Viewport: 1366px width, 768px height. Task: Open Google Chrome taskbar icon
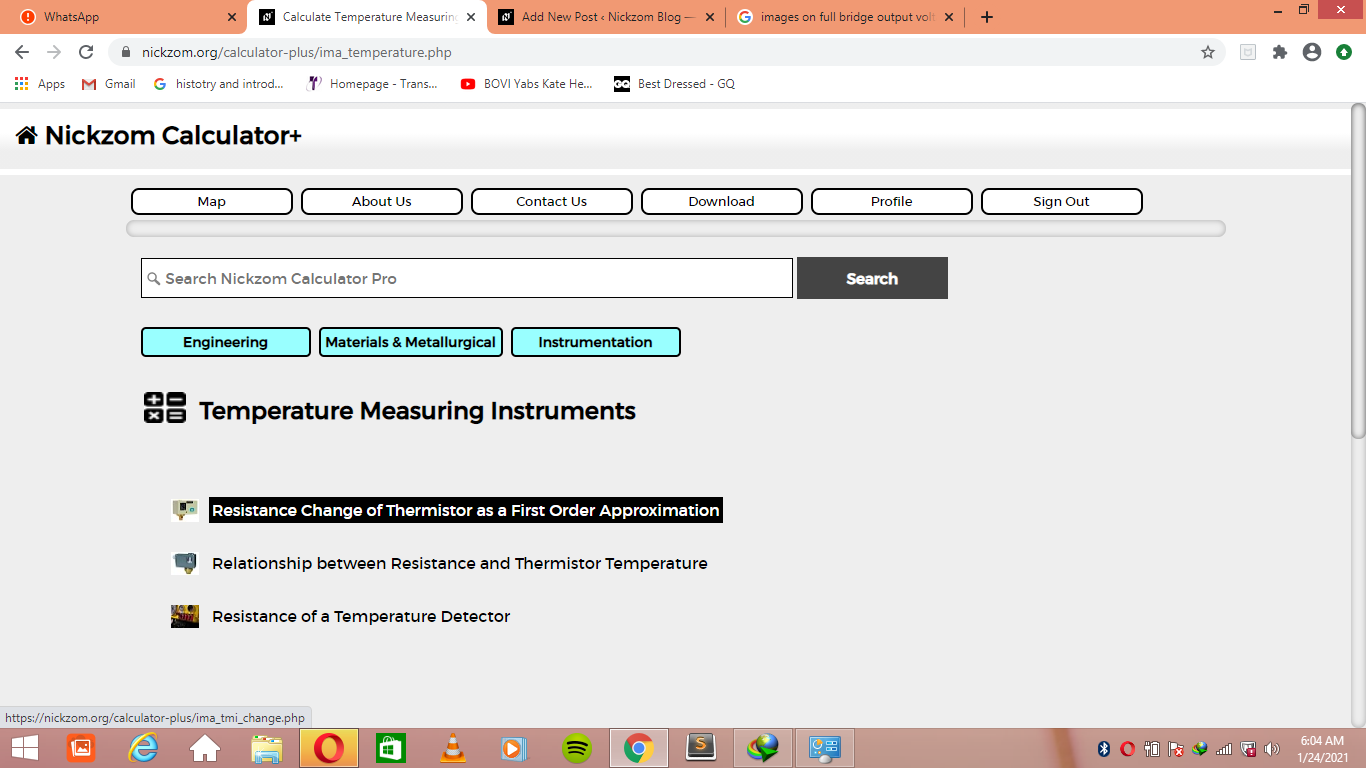[639, 748]
